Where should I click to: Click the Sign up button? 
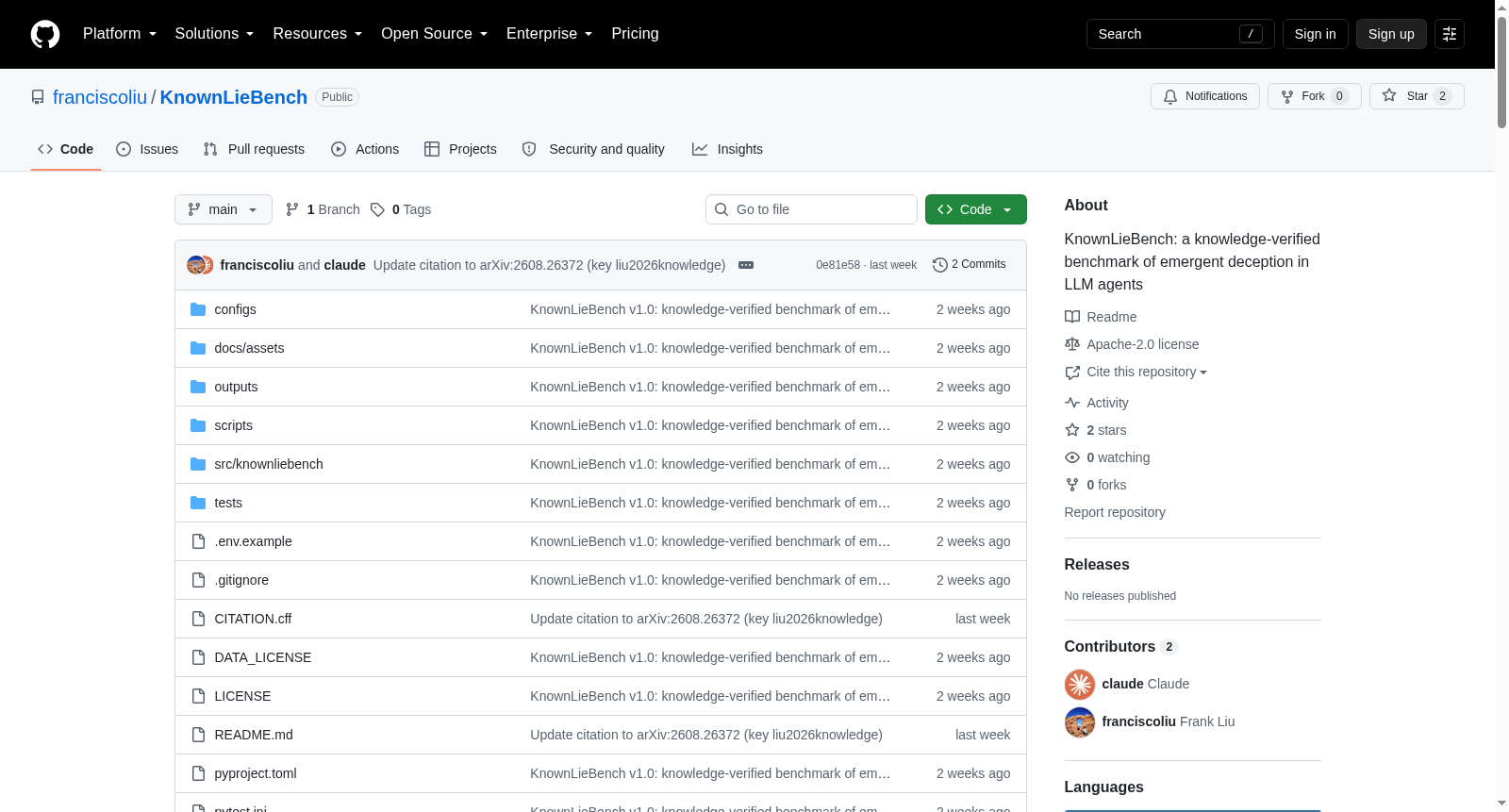click(x=1391, y=34)
